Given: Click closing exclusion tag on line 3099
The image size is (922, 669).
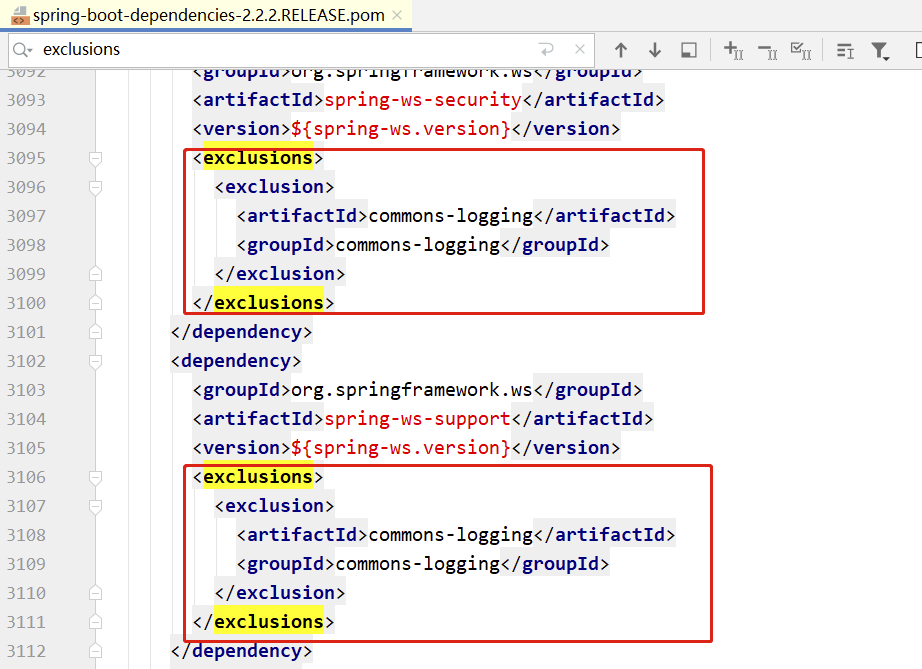Looking at the screenshot, I should [x=280, y=274].
